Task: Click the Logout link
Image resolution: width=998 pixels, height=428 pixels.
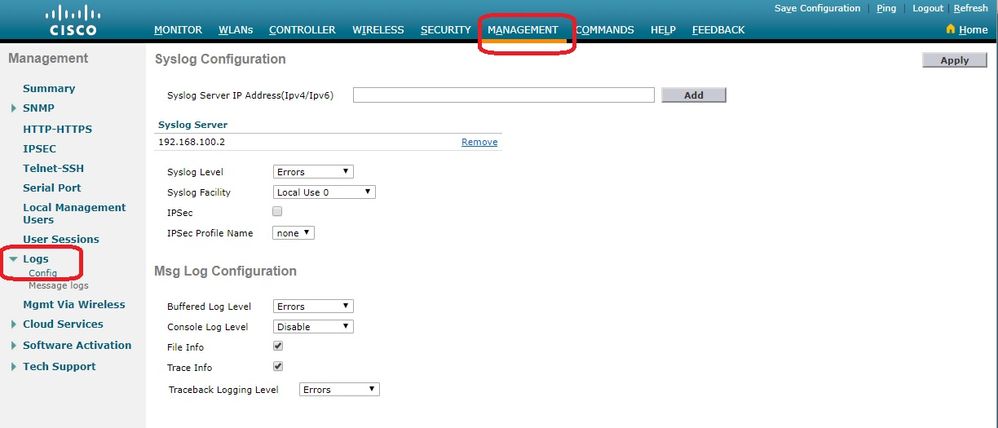Action: [x=928, y=8]
